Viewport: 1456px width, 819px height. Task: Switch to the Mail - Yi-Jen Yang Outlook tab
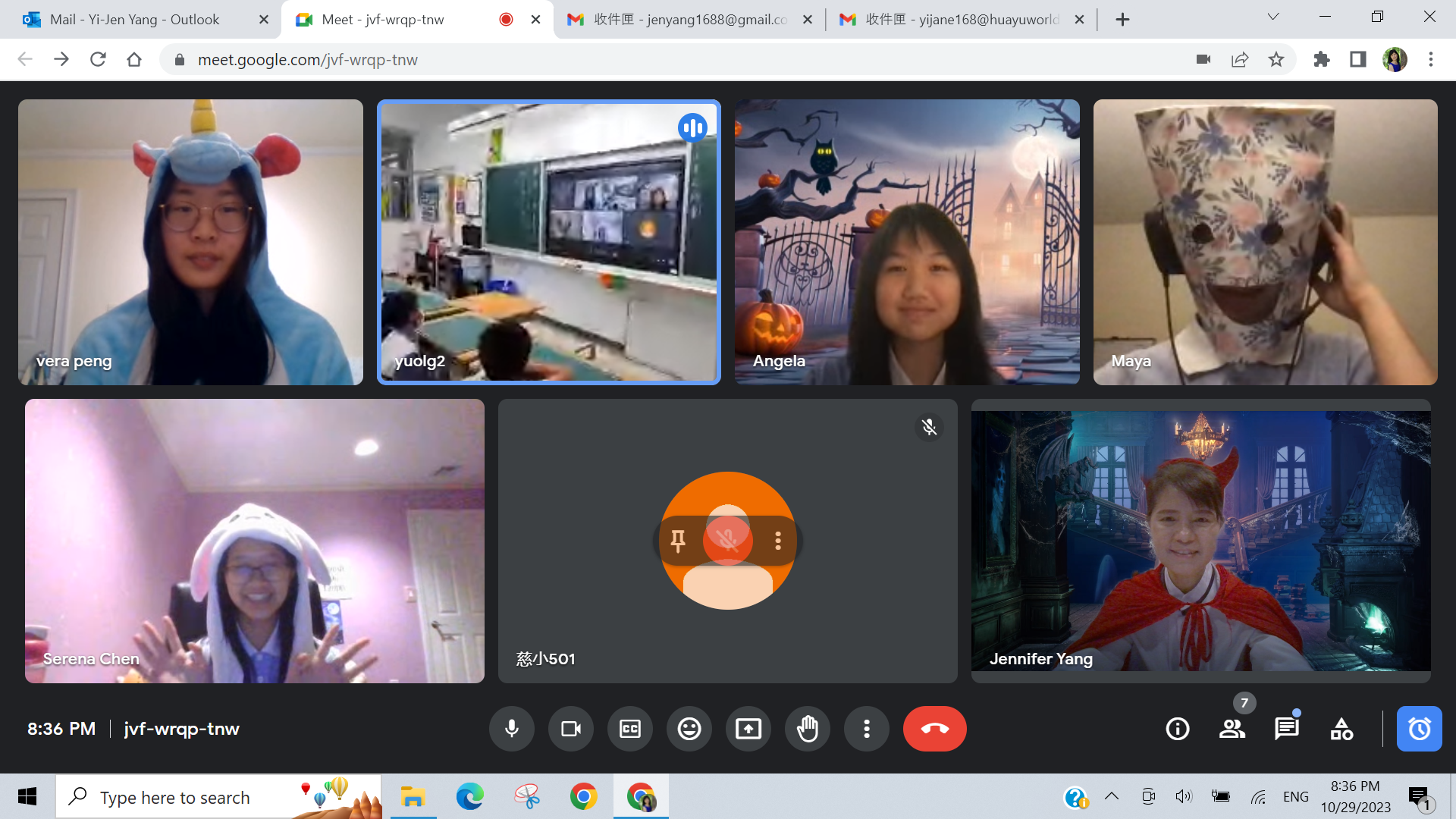tap(135, 20)
